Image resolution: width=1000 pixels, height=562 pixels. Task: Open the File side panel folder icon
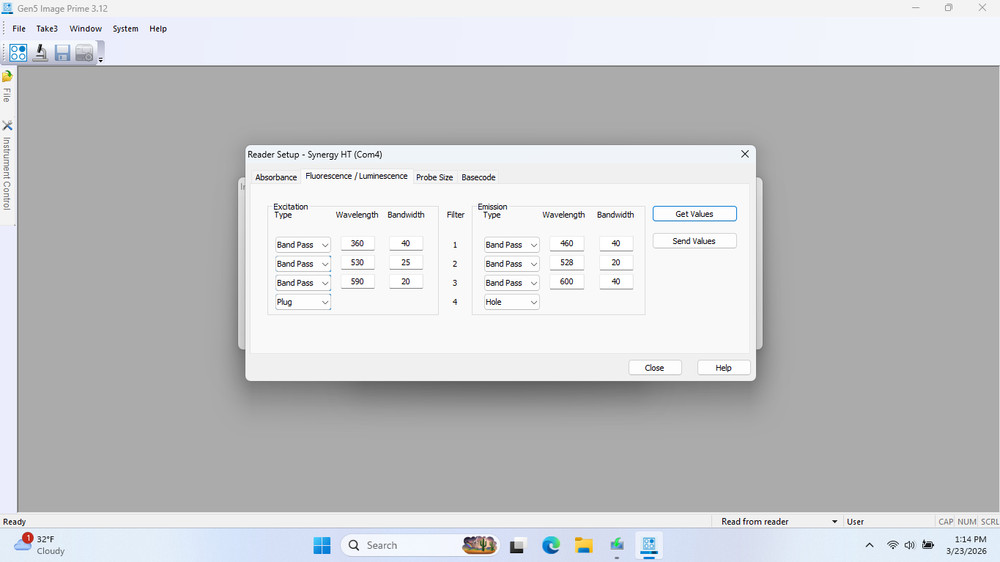(7, 76)
